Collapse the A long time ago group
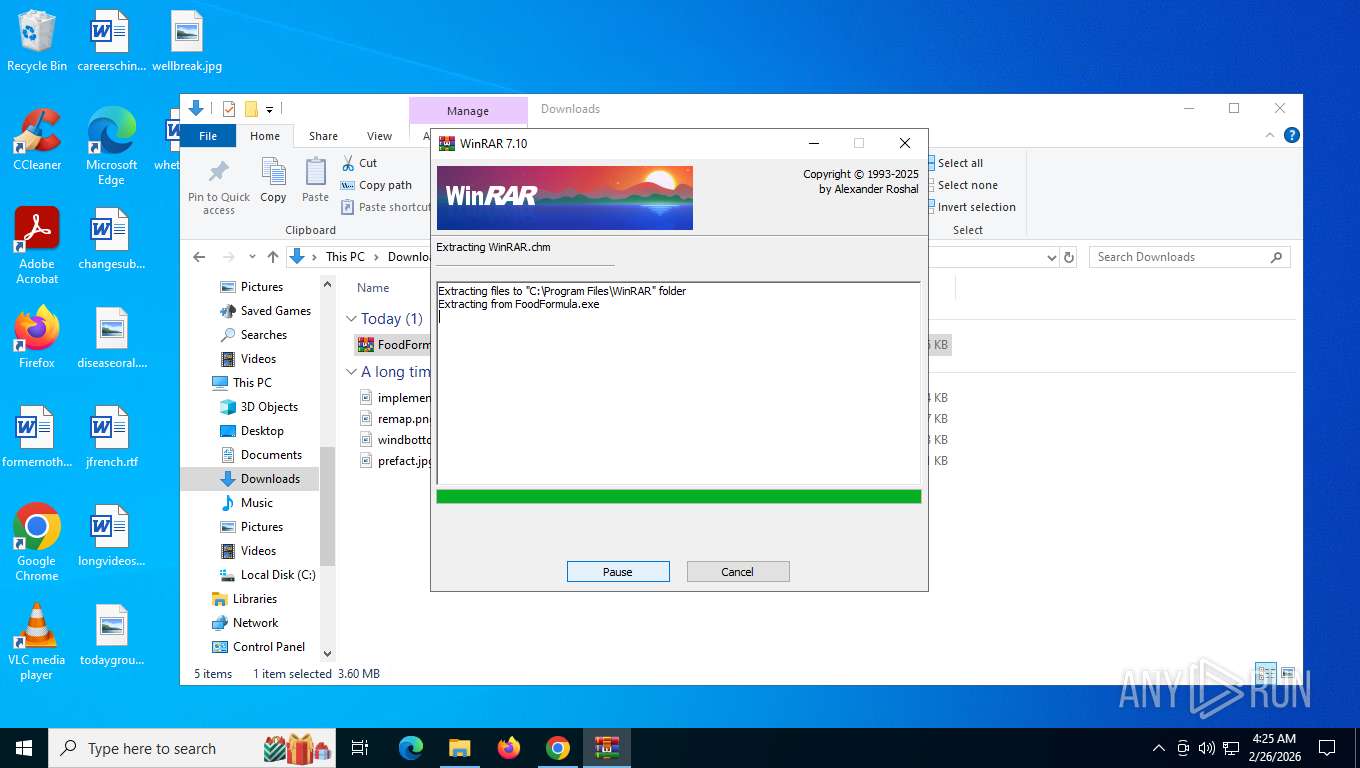This screenshot has height=768, width=1360. click(351, 372)
